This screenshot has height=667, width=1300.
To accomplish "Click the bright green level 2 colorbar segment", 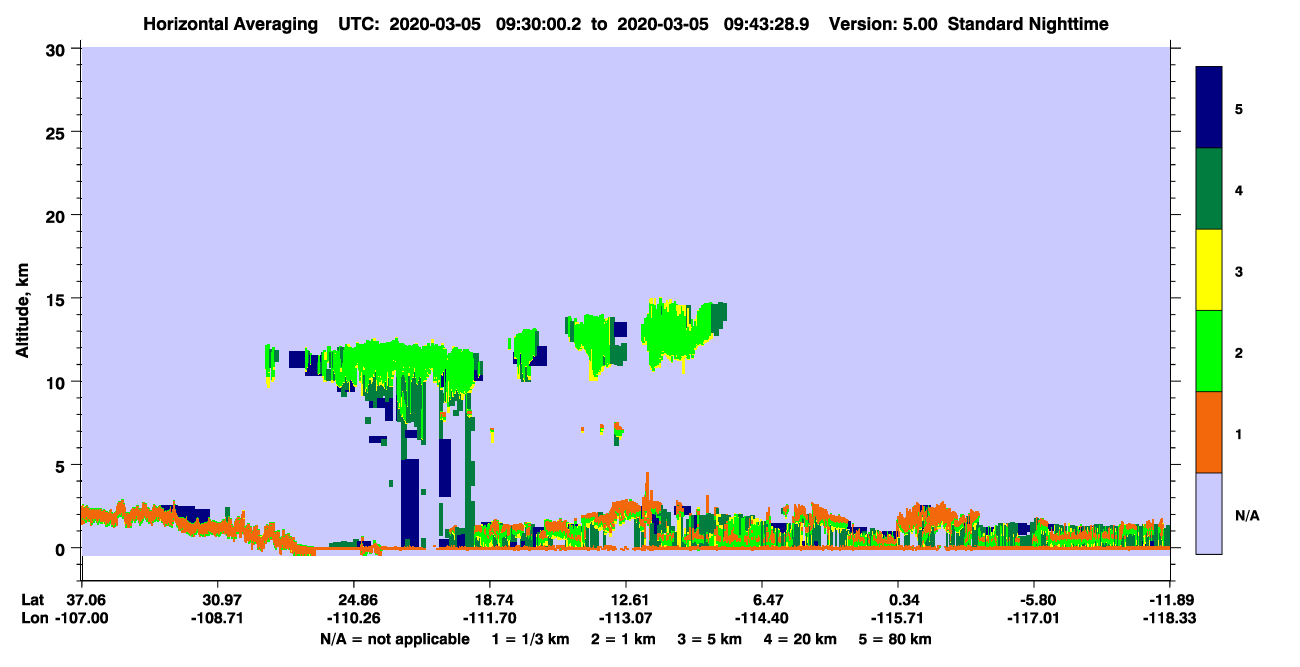I will point(1209,351).
